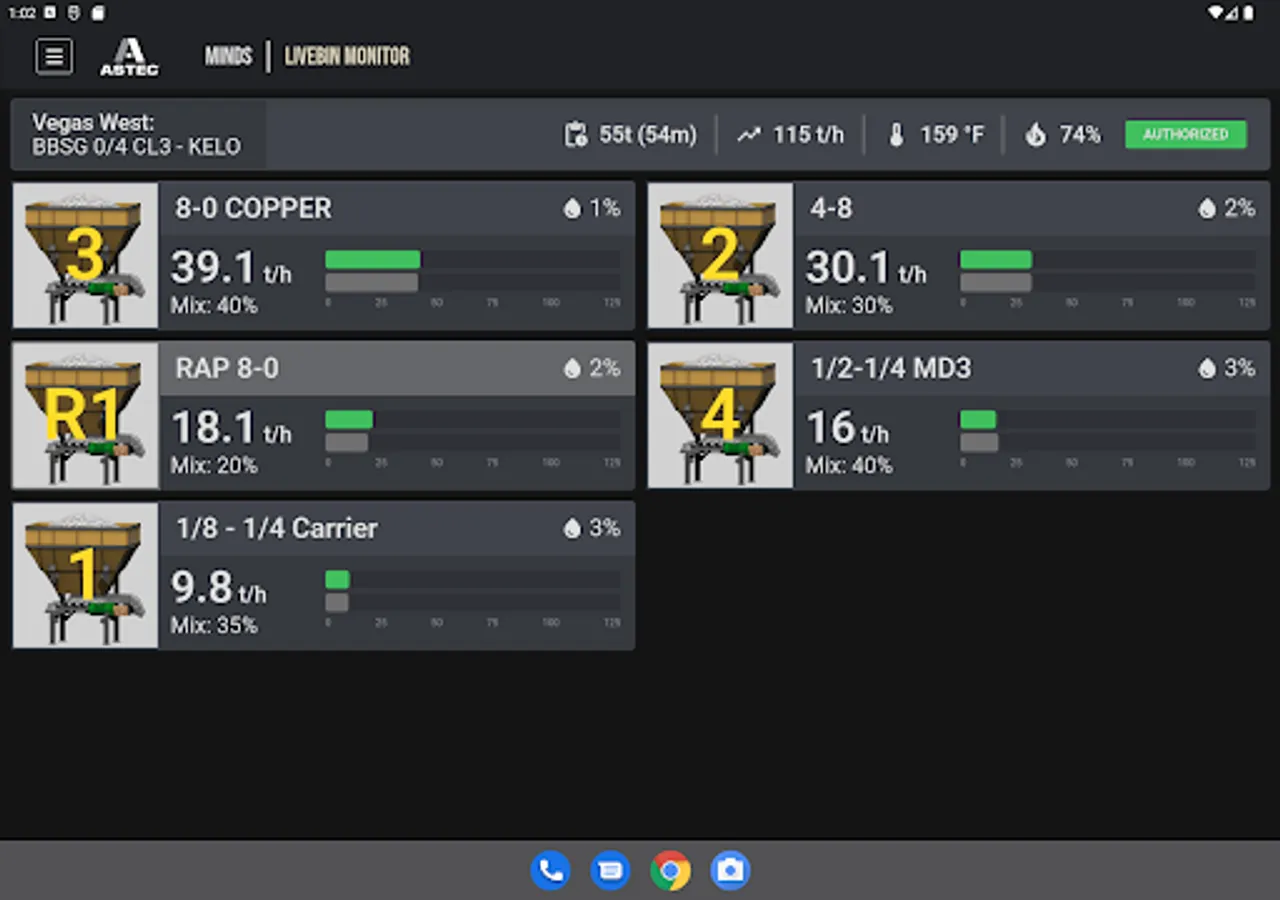The image size is (1280, 900).
Task: Click the 39.1 t/h rate value
Action: tap(231, 268)
